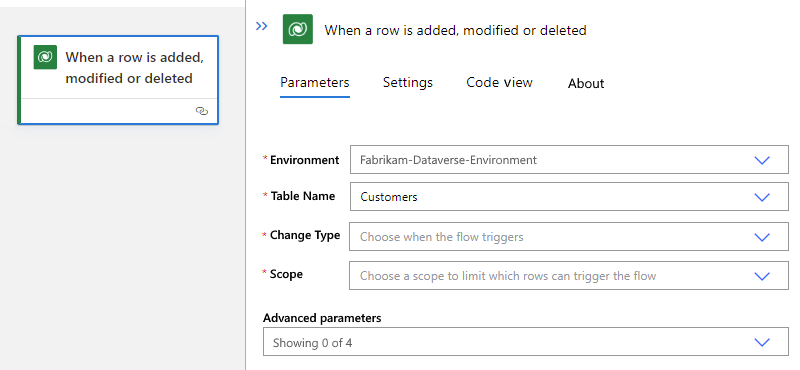This screenshot has height=370, width=800.
Task: Click 'Showing 0 of 4' field
Action: tap(526, 342)
